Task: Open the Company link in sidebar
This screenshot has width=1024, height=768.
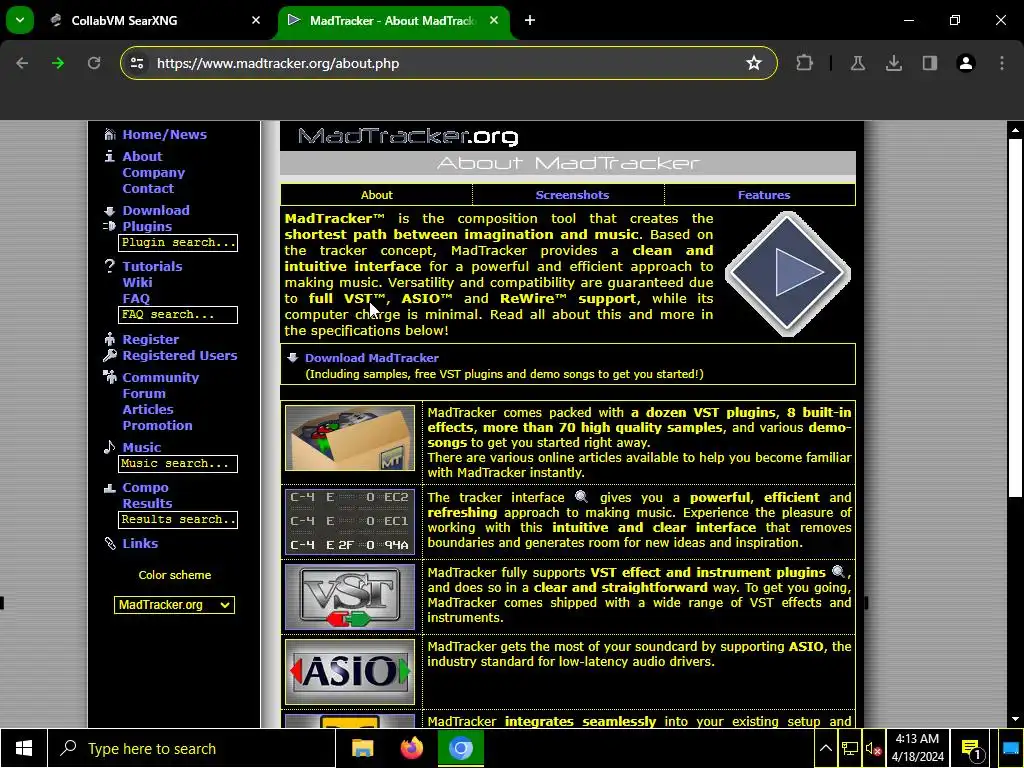Action: (153, 172)
